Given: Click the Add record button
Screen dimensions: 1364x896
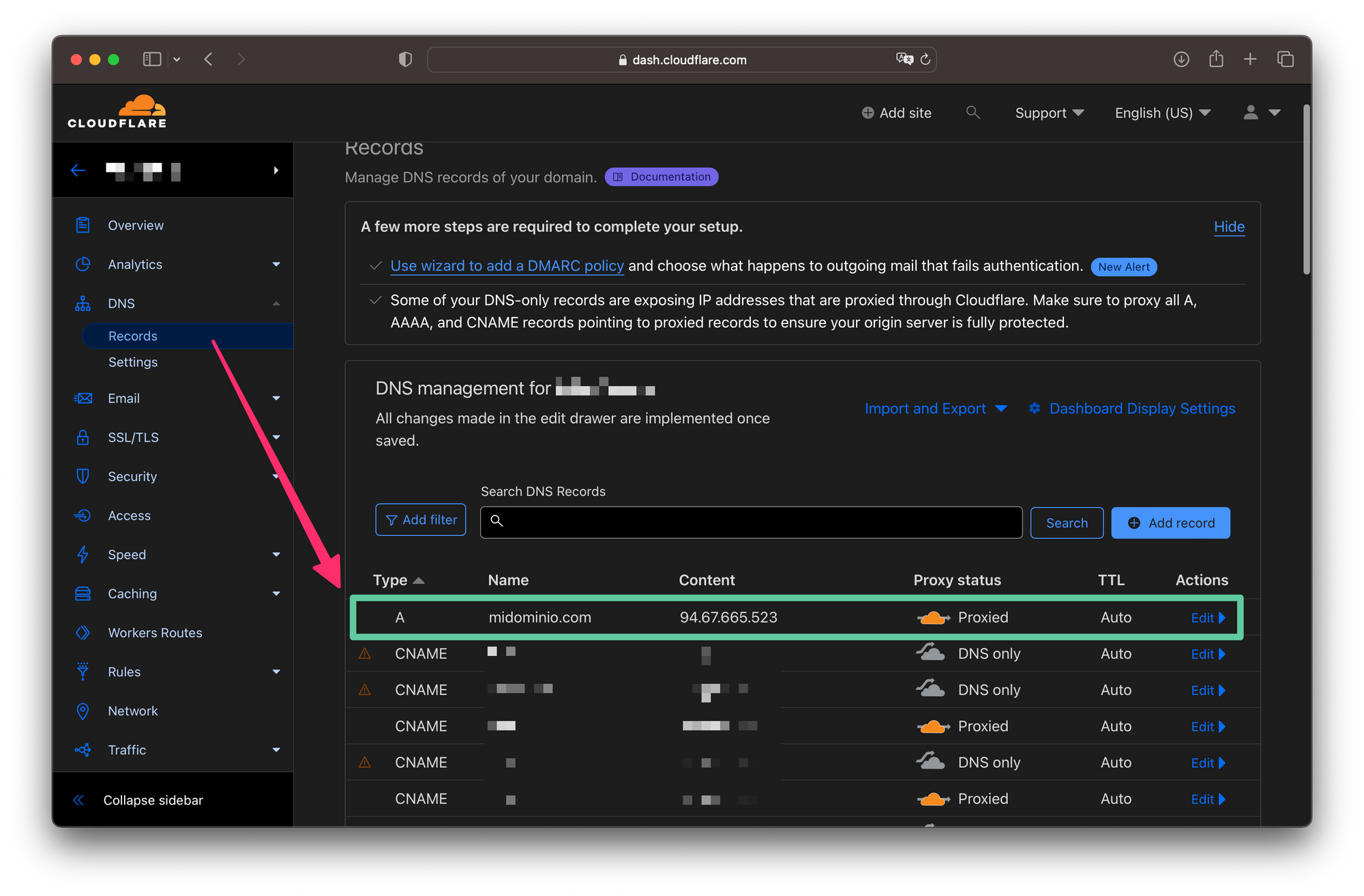Looking at the screenshot, I should click(x=1170, y=523).
